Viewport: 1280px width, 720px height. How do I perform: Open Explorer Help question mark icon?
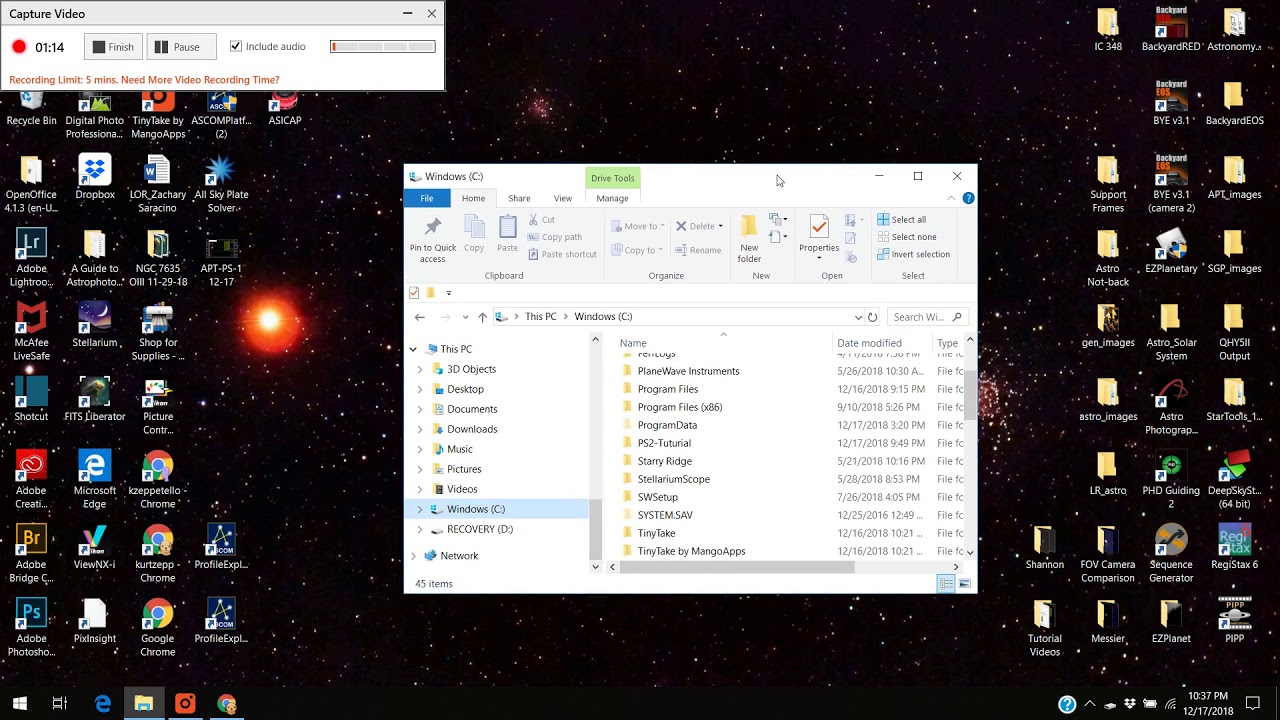(968, 198)
